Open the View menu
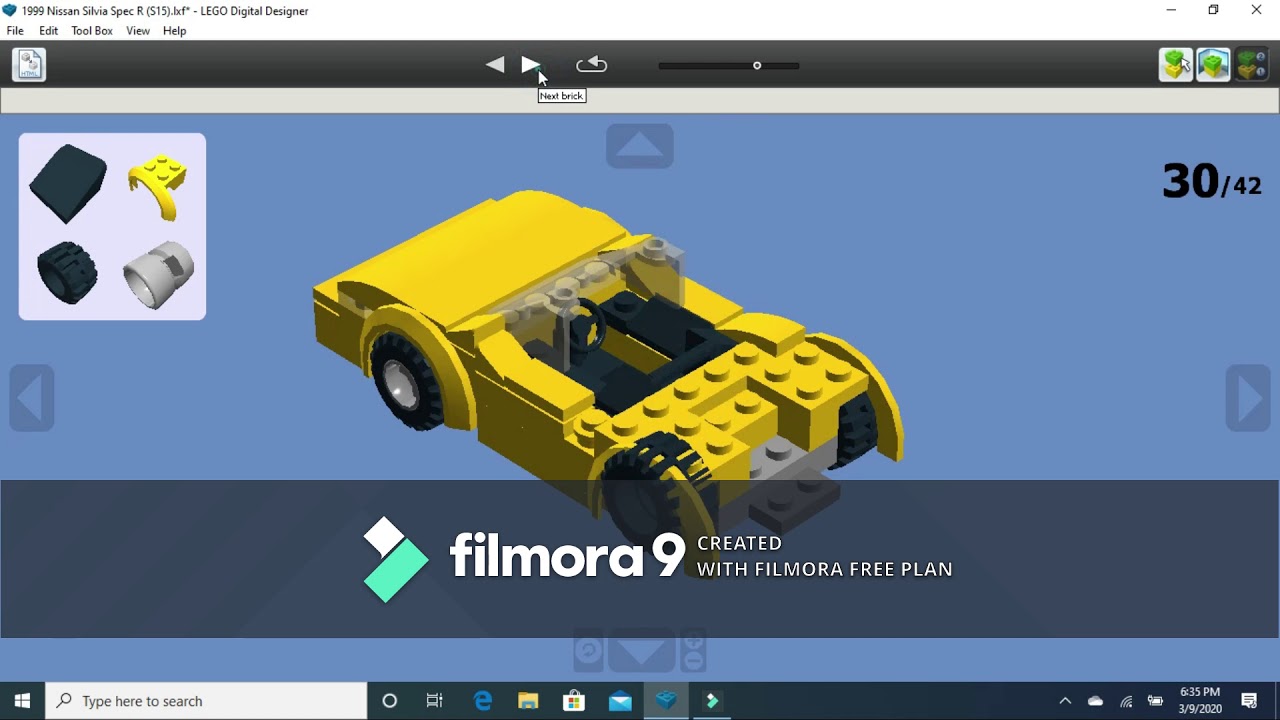 138,31
